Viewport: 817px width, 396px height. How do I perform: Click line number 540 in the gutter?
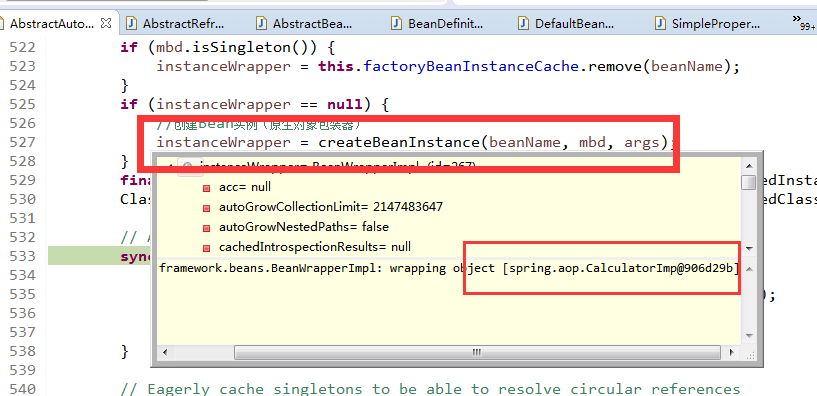coord(22,389)
